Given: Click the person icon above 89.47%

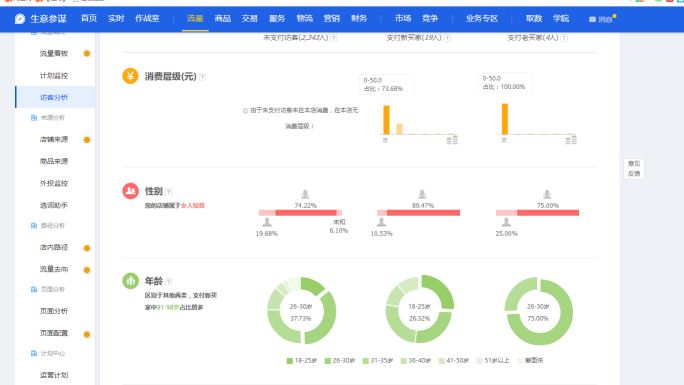Looking at the screenshot, I should 422,194.
